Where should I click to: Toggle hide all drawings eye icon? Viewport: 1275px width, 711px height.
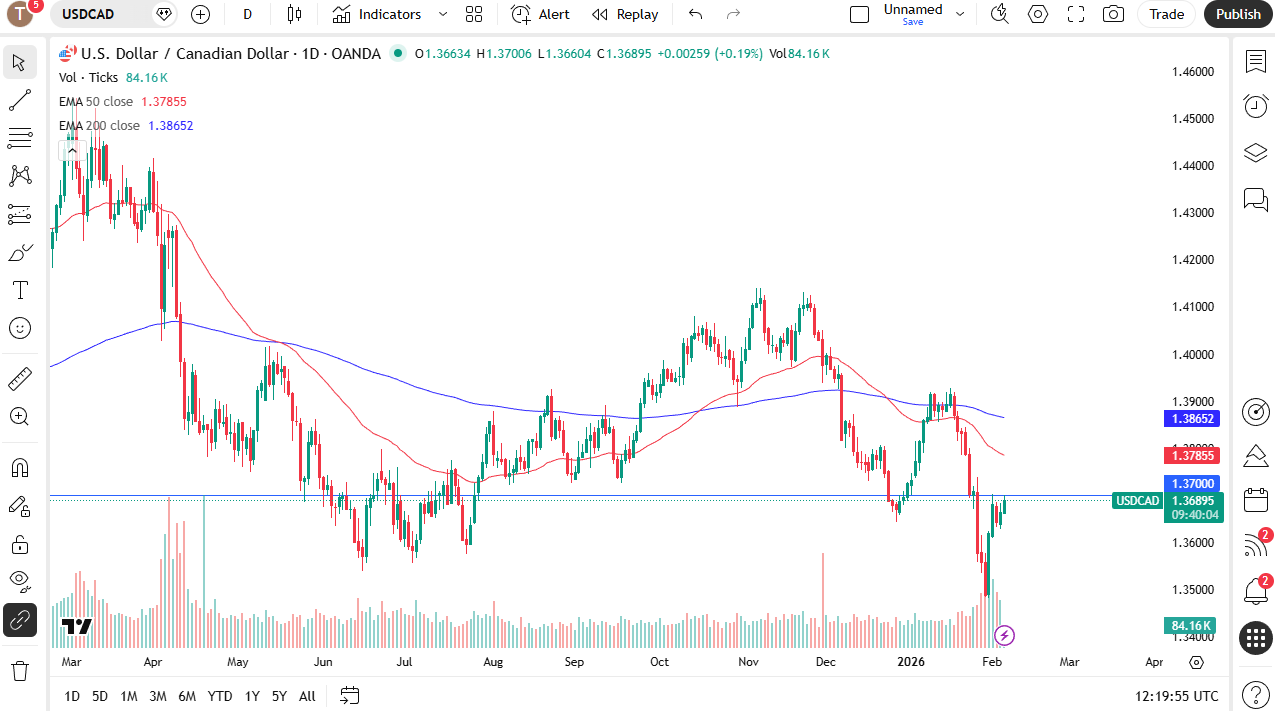(x=19, y=580)
